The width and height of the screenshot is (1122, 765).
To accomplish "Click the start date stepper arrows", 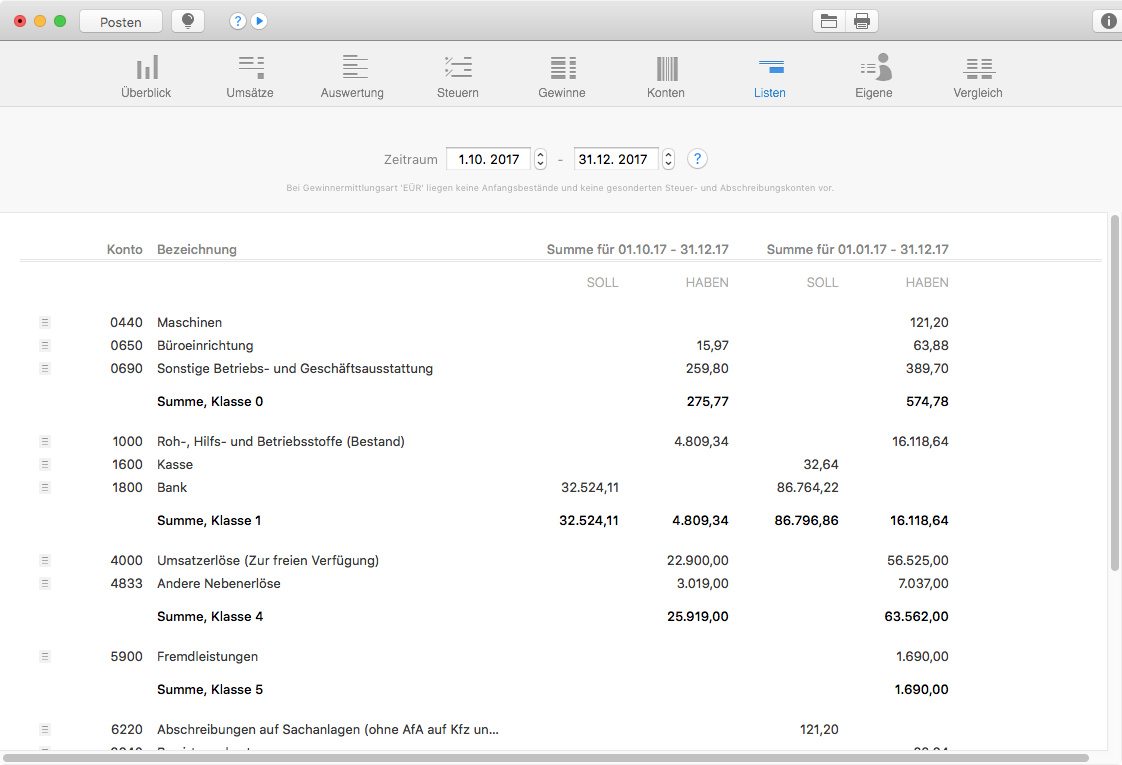I will [541, 159].
